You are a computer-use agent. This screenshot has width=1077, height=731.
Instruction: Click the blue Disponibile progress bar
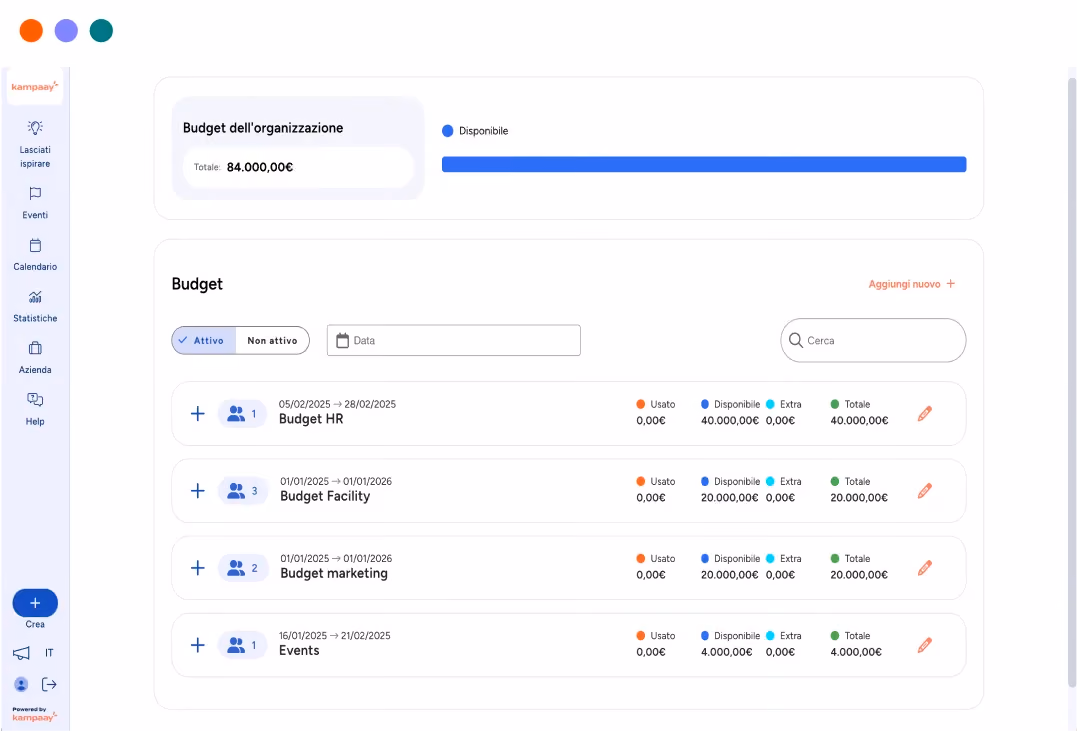click(704, 164)
